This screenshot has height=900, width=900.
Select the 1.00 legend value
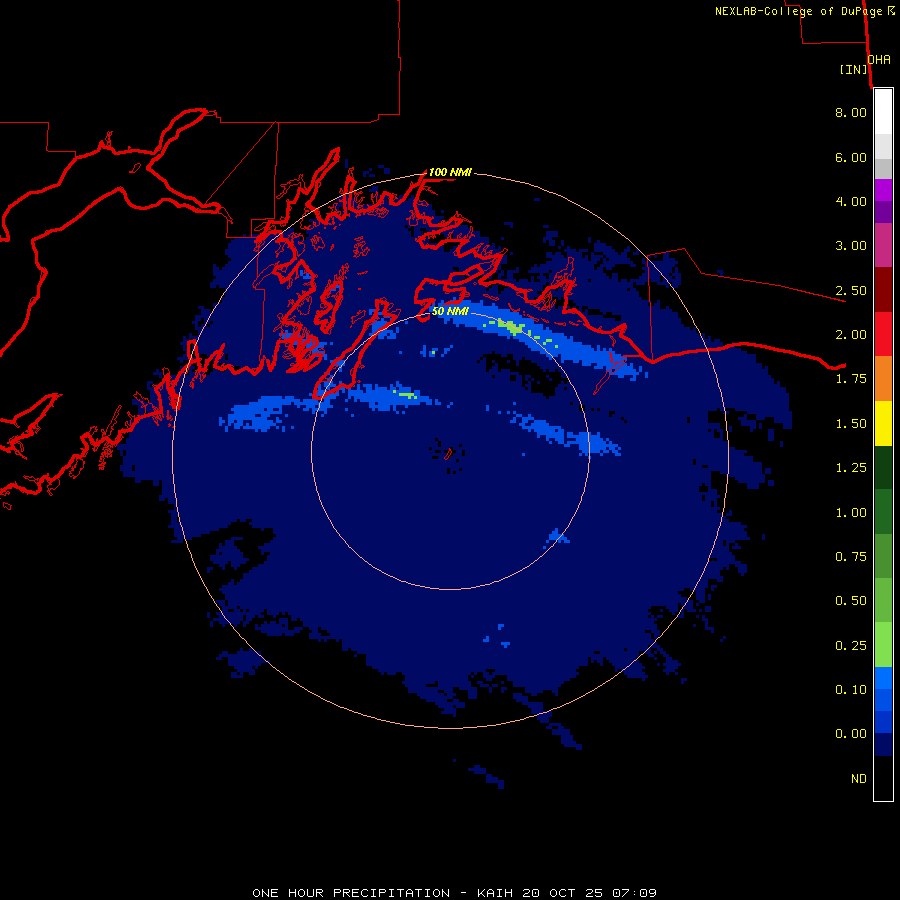pos(851,513)
